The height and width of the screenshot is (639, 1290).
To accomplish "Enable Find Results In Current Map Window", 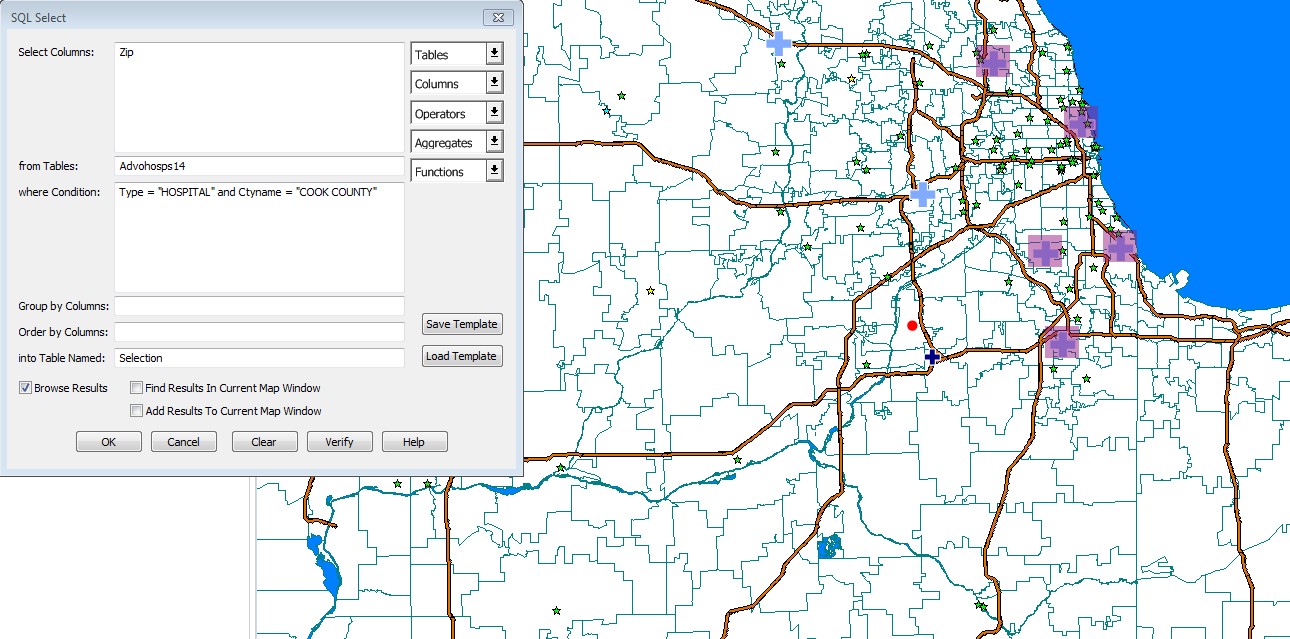I will pyautogui.click(x=137, y=388).
